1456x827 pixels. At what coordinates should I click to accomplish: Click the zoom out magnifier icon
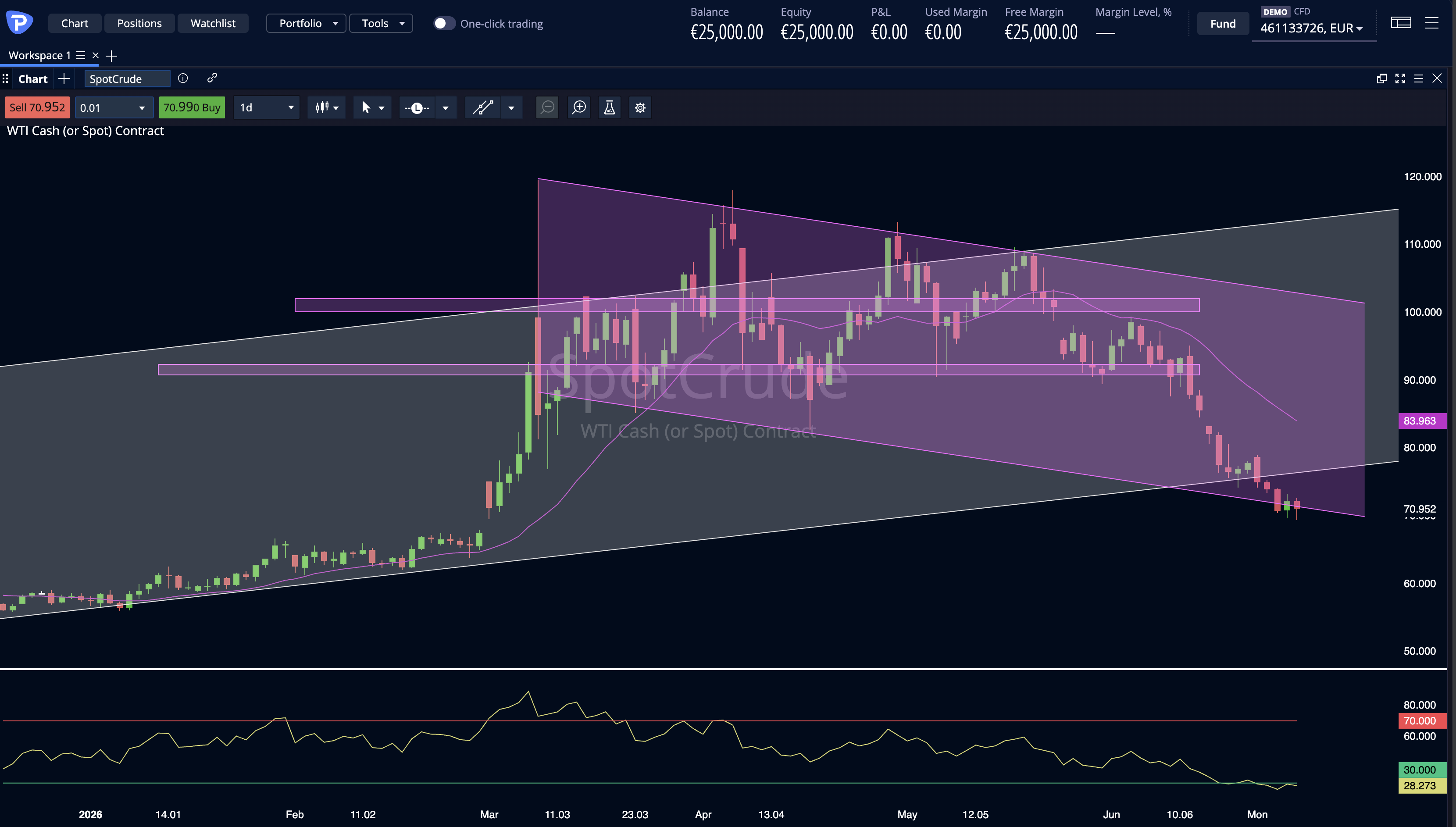pyautogui.click(x=547, y=107)
